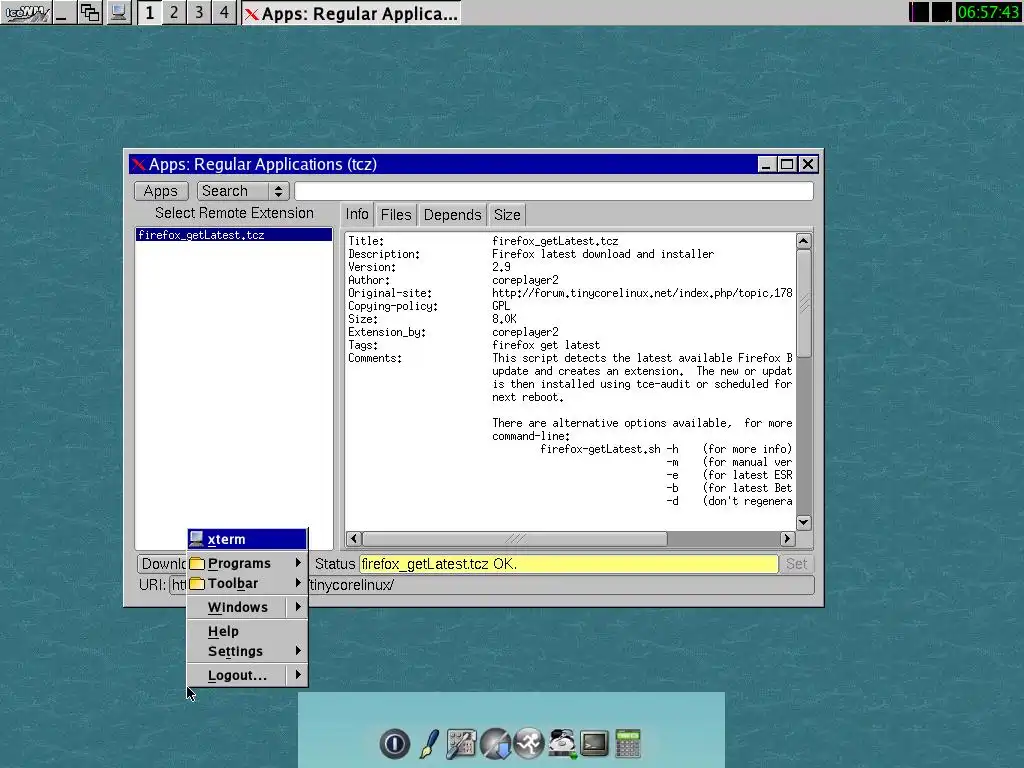Switch to the Files tab
This screenshot has height=768, width=1024.
(396, 215)
